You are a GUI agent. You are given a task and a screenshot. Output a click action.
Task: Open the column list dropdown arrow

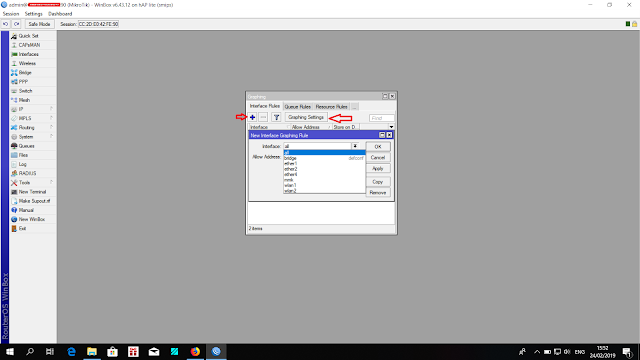point(391,127)
